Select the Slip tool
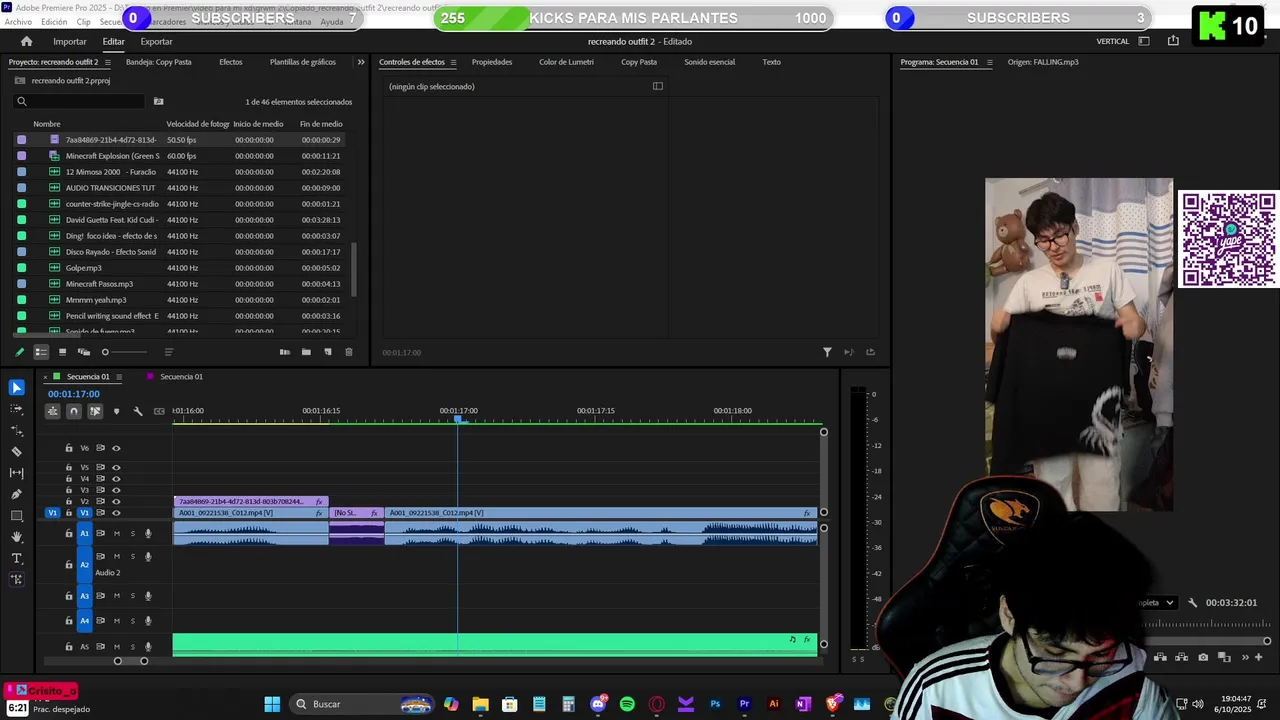This screenshot has width=1280, height=720. pyautogui.click(x=17, y=473)
